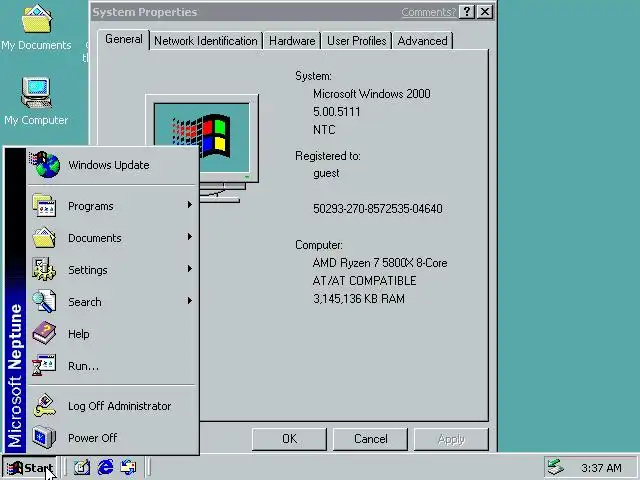Viewport: 640px width, 480px height.
Task: Click the '3,145,136 KB RAM' text
Action: coord(359,299)
